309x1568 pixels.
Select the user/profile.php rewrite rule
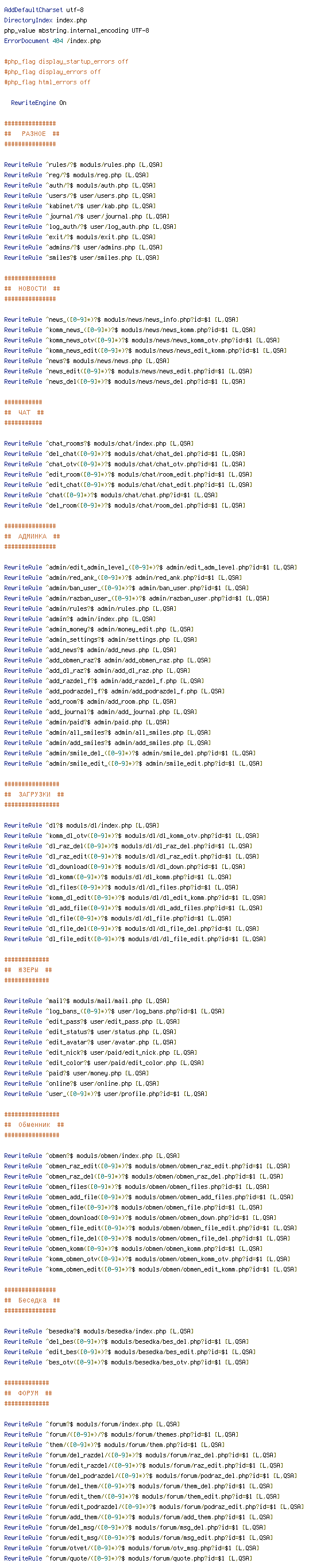106,1094
